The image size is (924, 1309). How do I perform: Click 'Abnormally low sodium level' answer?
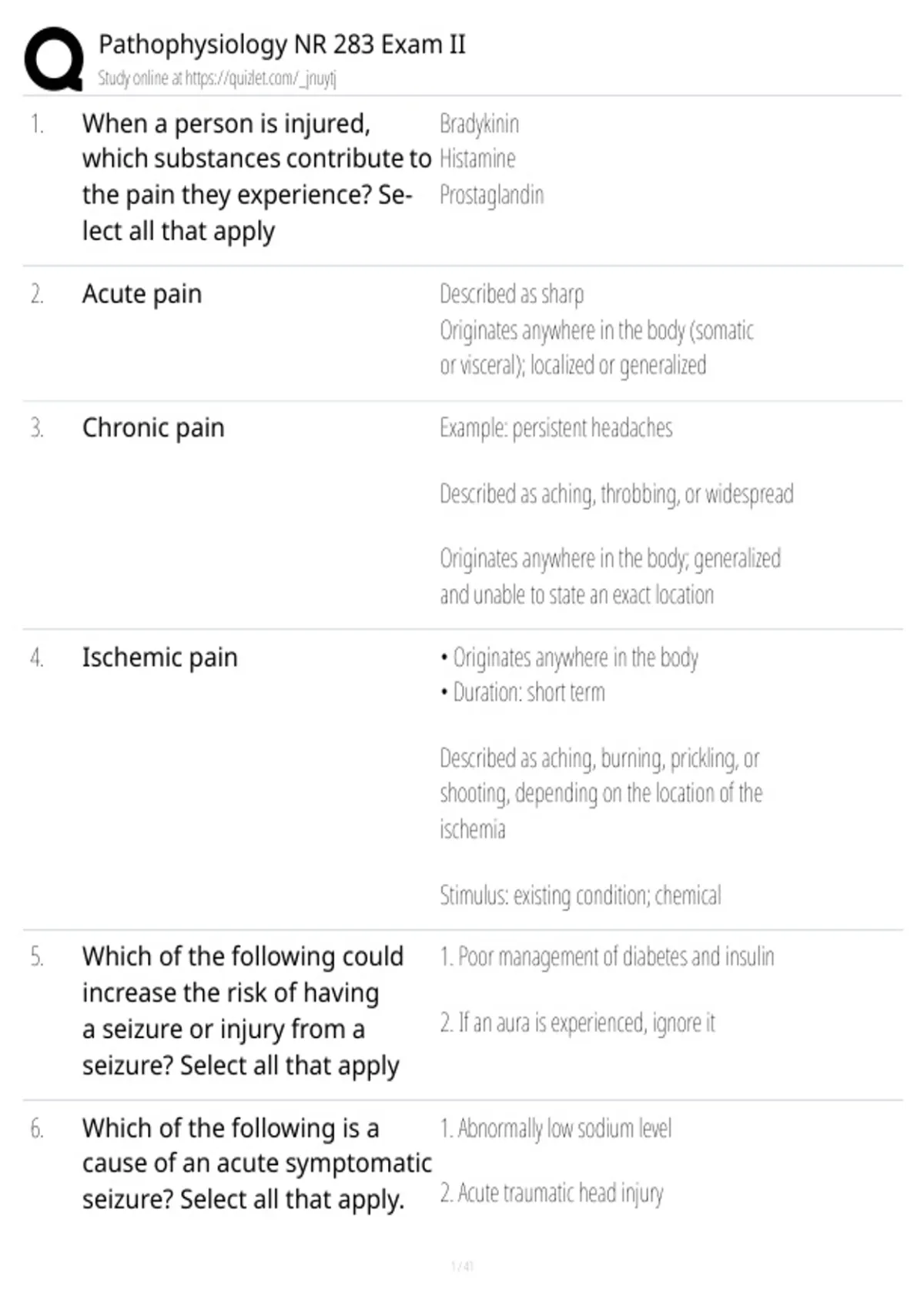pos(555,1129)
